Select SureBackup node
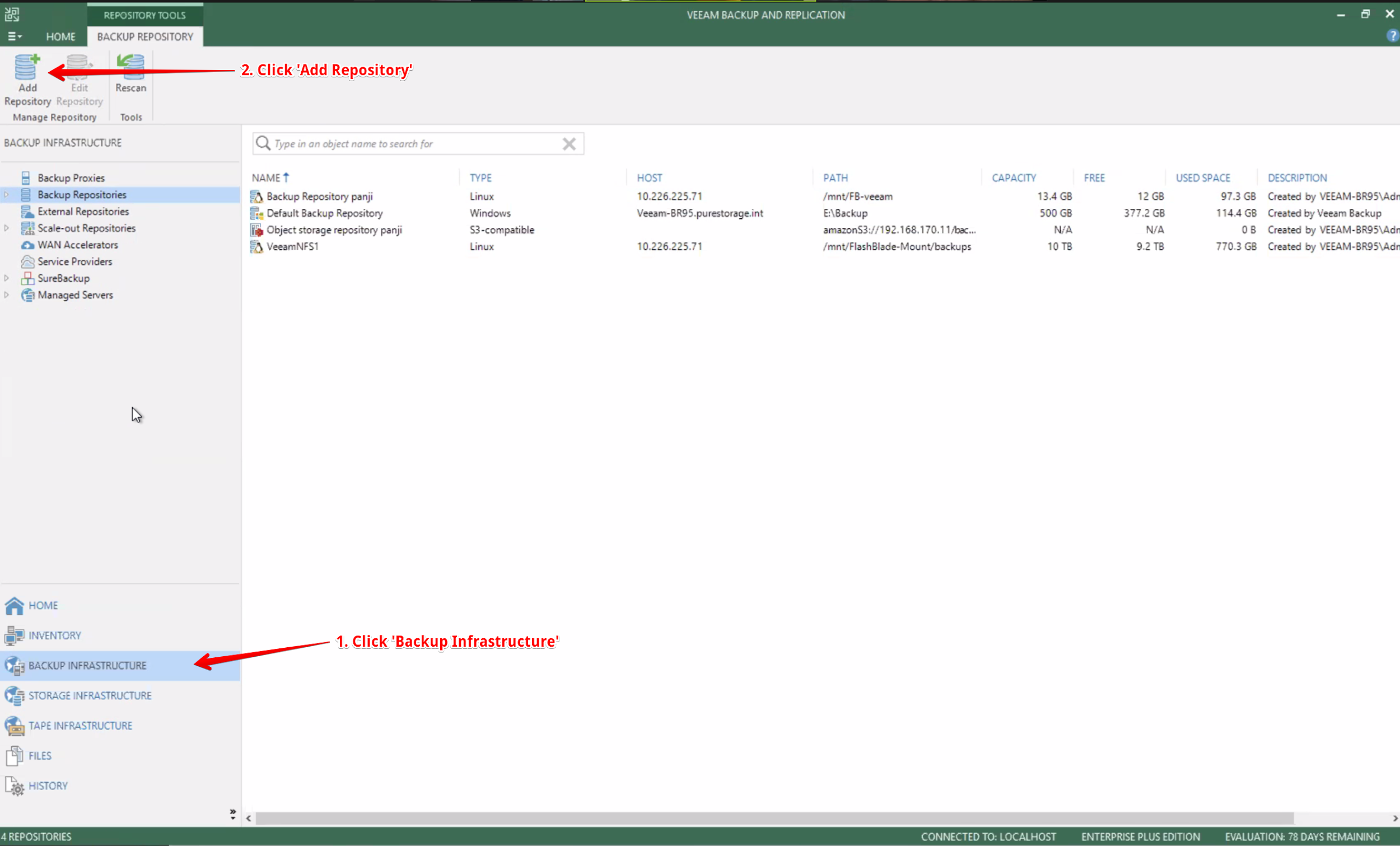The height and width of the screenshot is (846, 1400). point(64,278)
